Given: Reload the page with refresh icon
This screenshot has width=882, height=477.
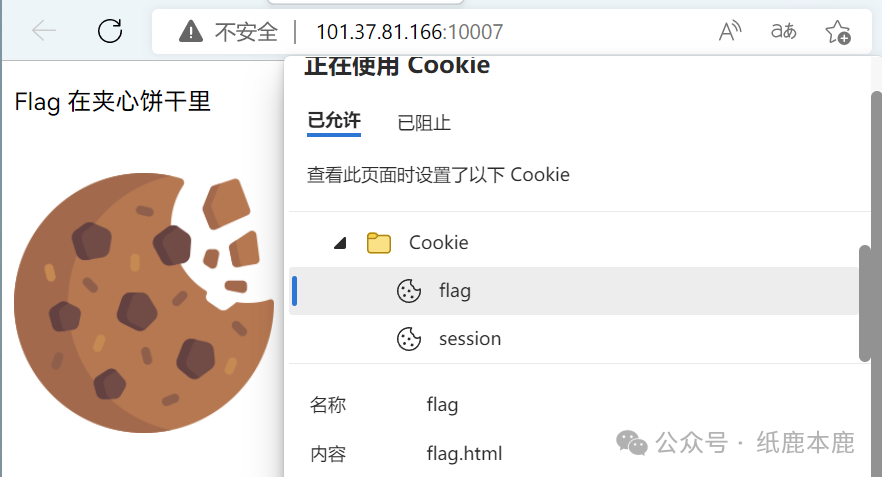Looking at the screenshot, I should pyautogui.click(x=110, y=31).
